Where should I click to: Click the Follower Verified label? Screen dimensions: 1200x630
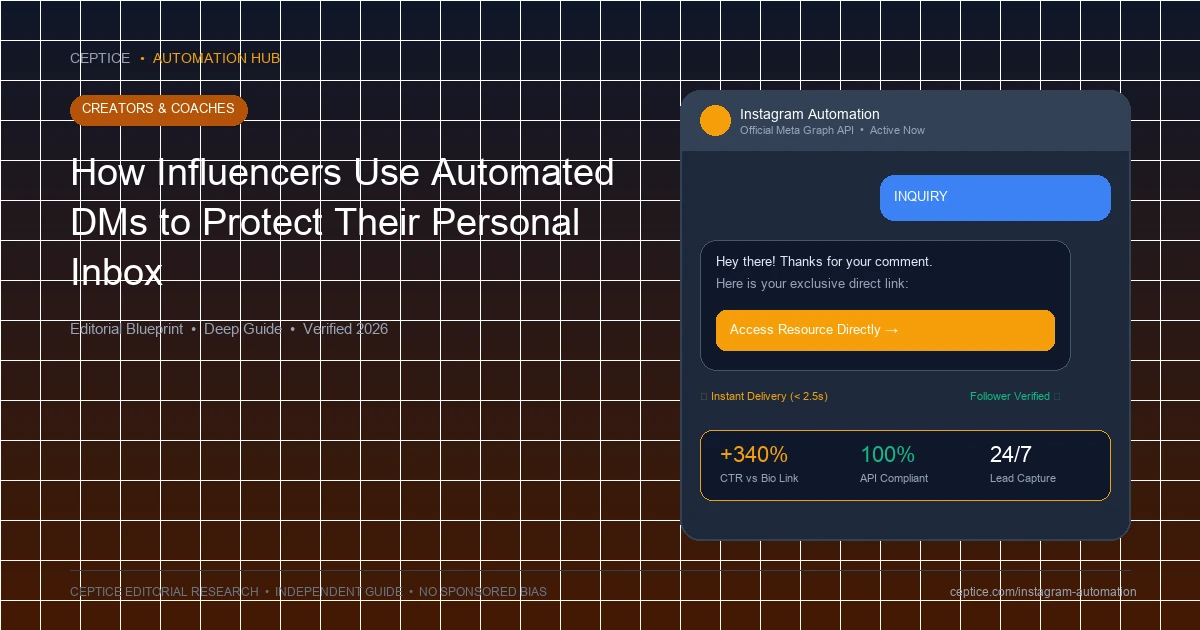(1010, 397)
